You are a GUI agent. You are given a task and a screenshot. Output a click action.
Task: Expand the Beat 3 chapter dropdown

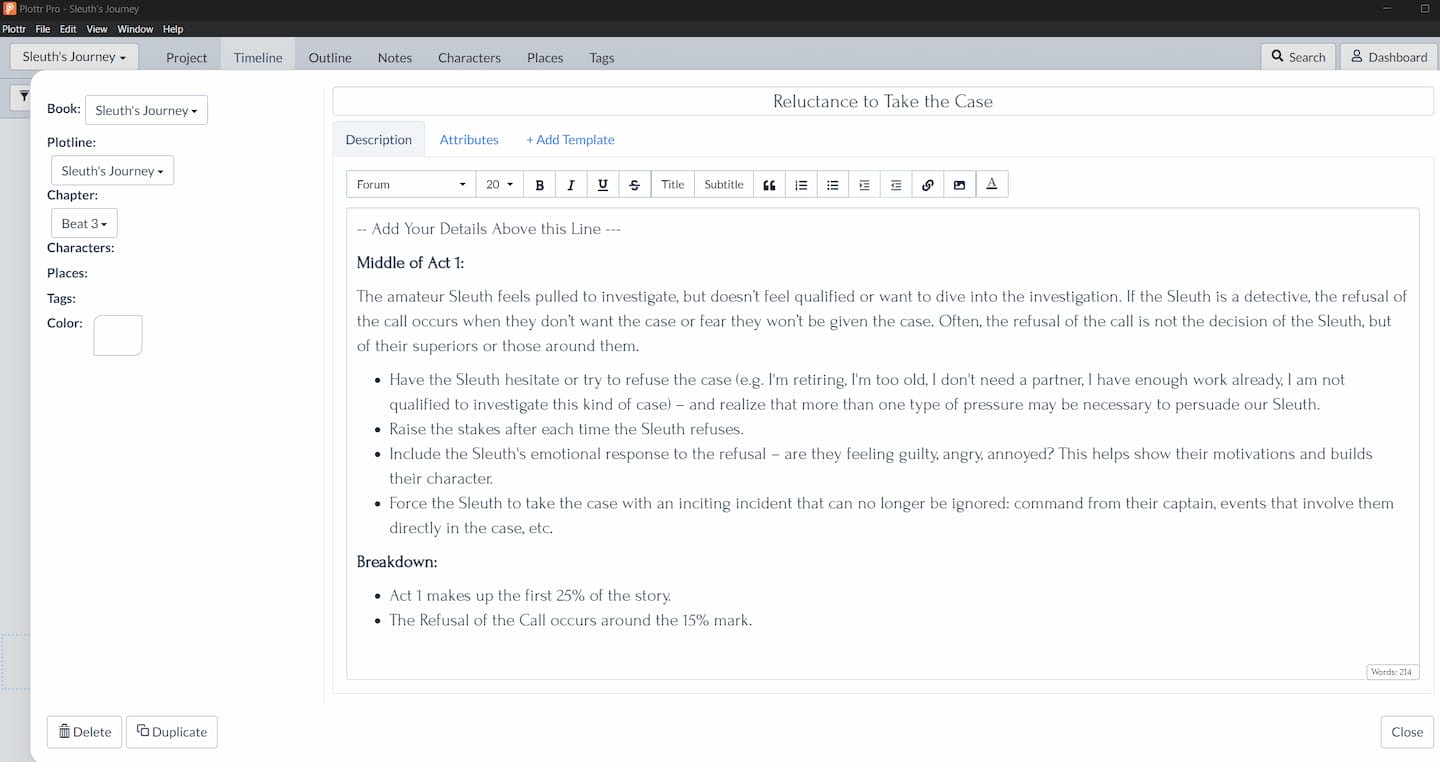(84, 224)
